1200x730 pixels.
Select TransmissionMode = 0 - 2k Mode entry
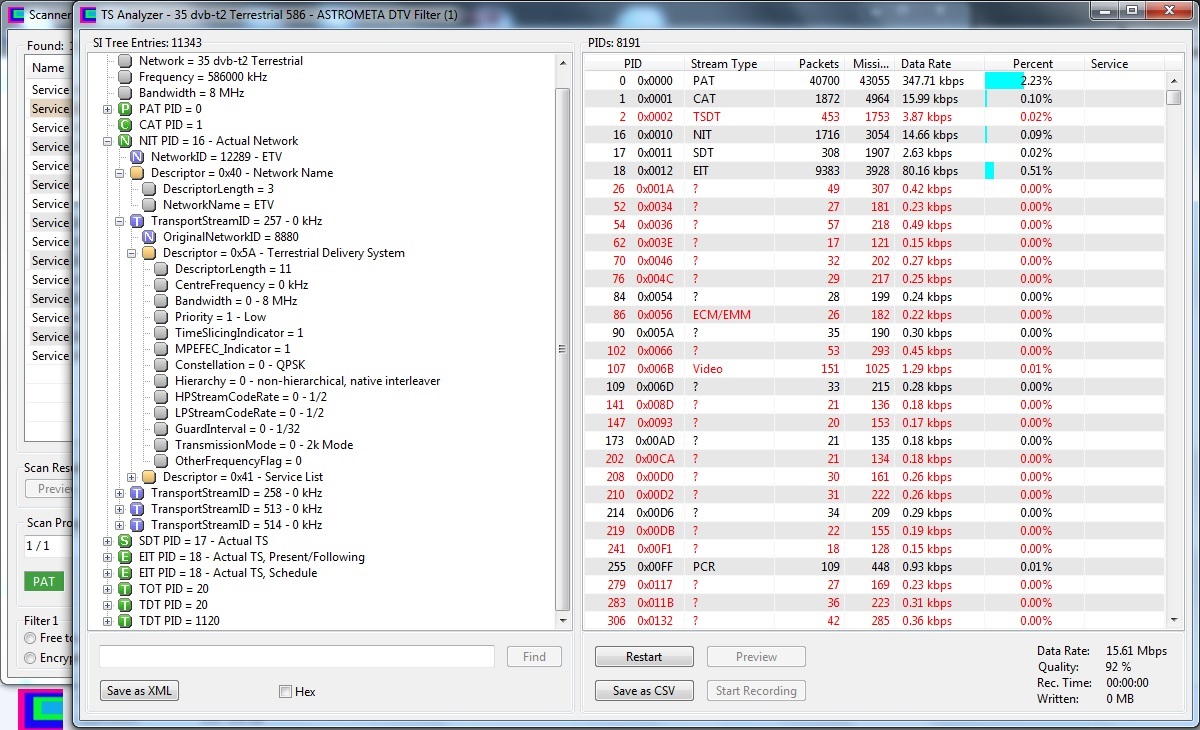point(264,445)
